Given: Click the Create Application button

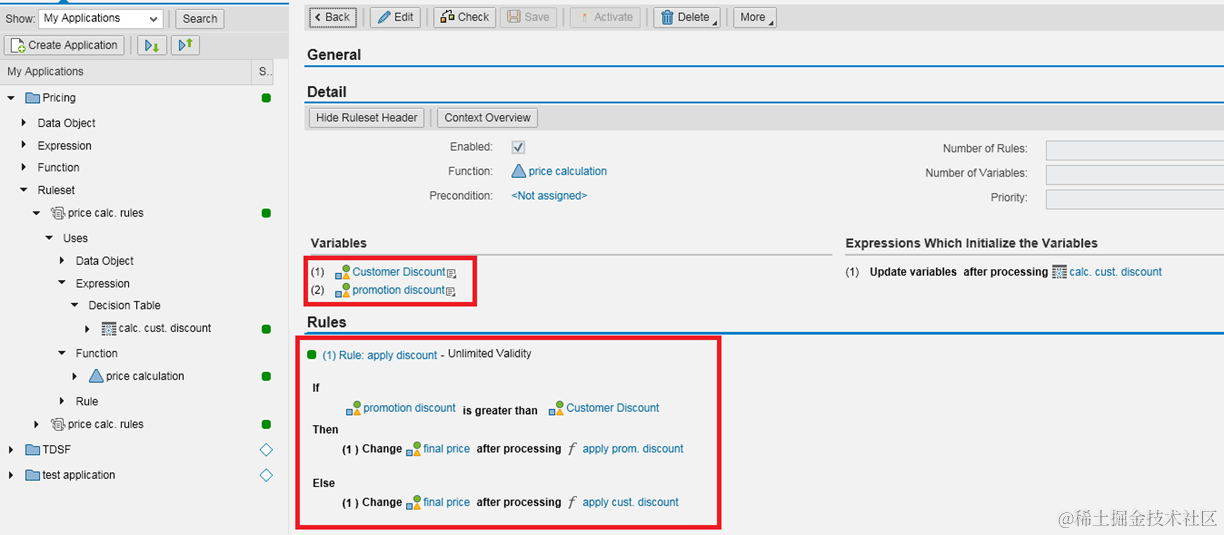Looking at the screenshot, I should (65, 45).
